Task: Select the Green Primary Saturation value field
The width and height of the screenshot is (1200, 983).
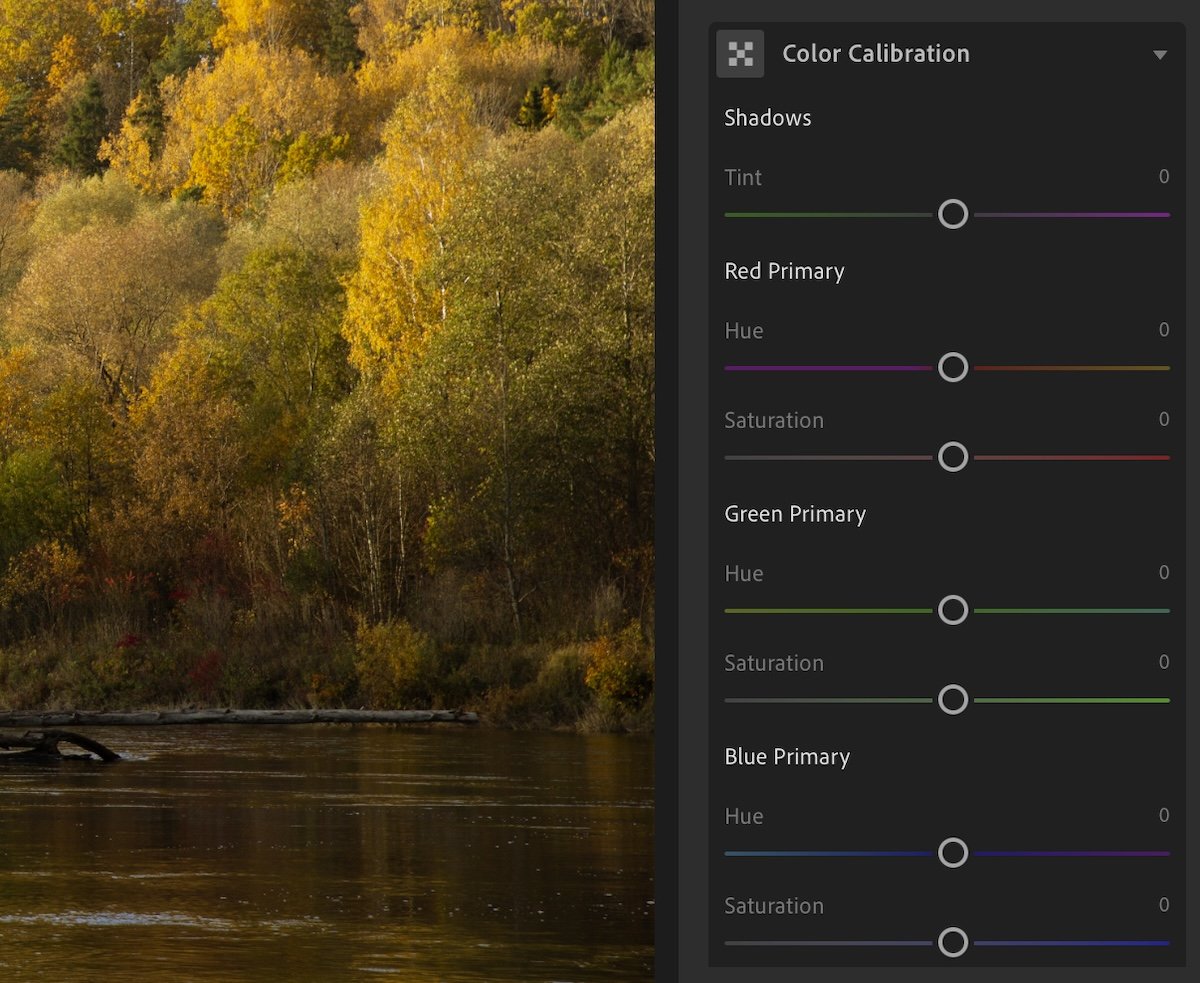Action: click(1164, 662)
